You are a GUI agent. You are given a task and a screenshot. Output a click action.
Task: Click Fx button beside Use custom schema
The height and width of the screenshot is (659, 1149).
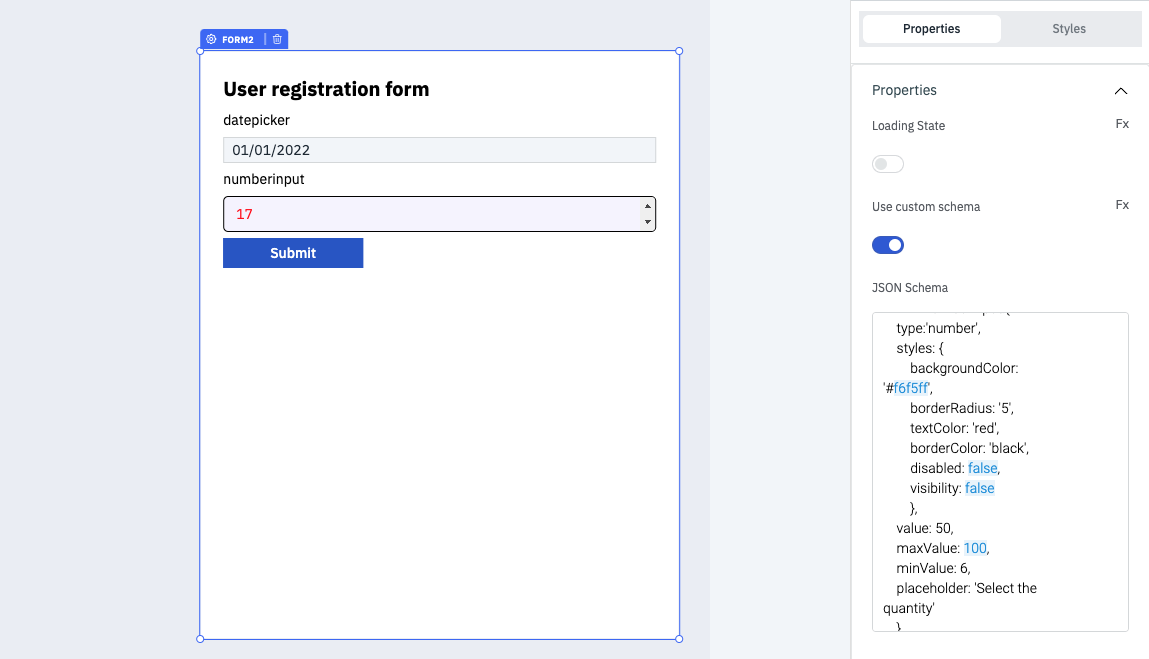point(1122,205)
